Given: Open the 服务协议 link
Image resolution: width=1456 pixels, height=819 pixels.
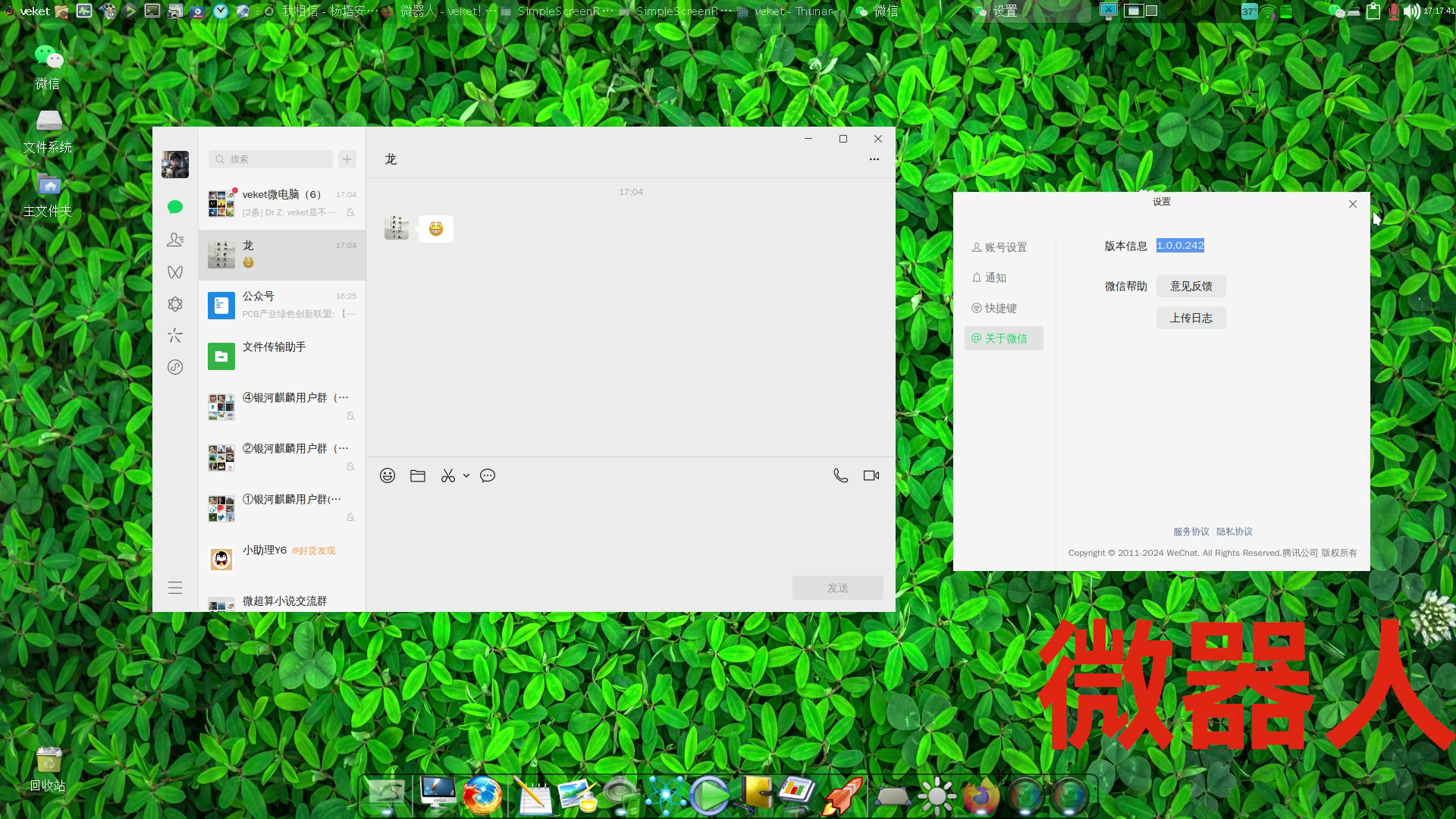Looking at the screenshot, I should (x=1191, y=532).
